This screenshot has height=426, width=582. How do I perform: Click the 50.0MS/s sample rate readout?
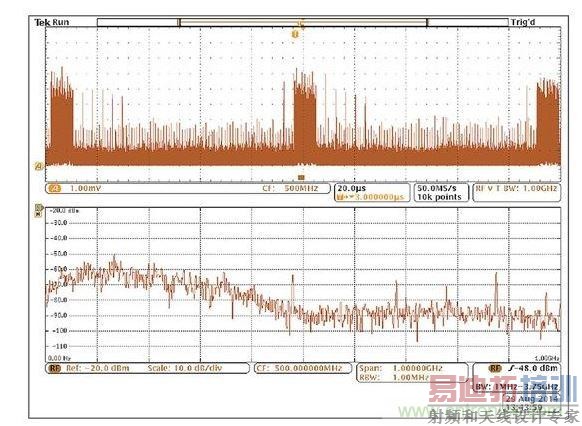[437, 188]
